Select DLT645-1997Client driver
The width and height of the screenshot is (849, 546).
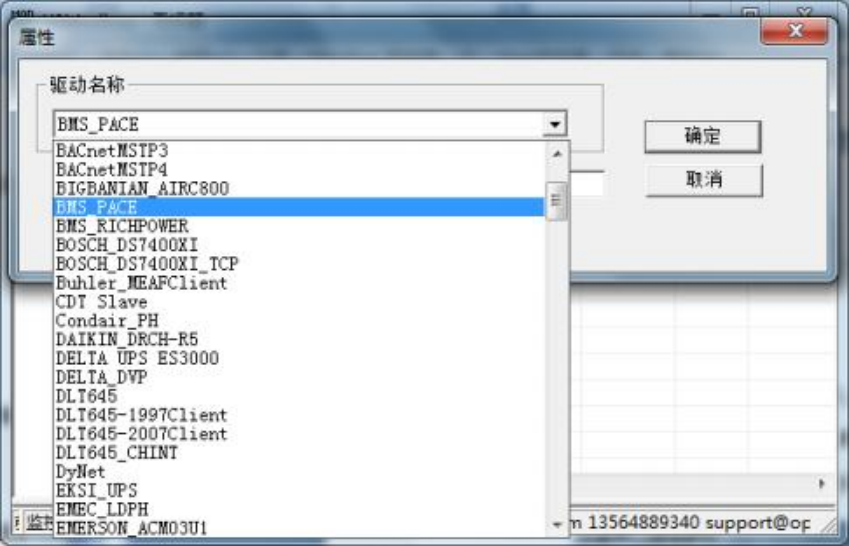click(299, 415)
